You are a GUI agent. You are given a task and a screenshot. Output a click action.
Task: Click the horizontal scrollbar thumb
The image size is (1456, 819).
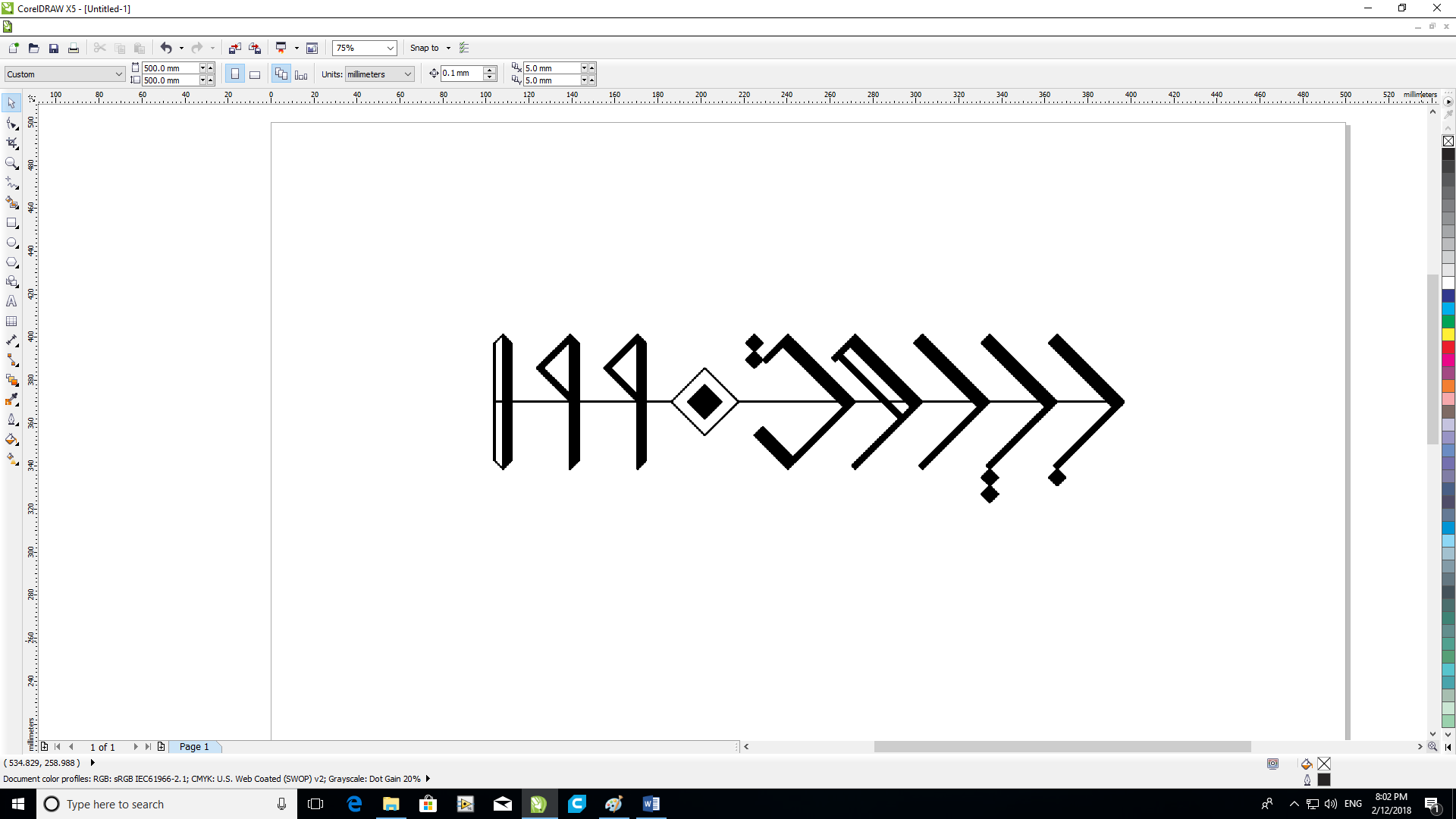point(1062,747)
